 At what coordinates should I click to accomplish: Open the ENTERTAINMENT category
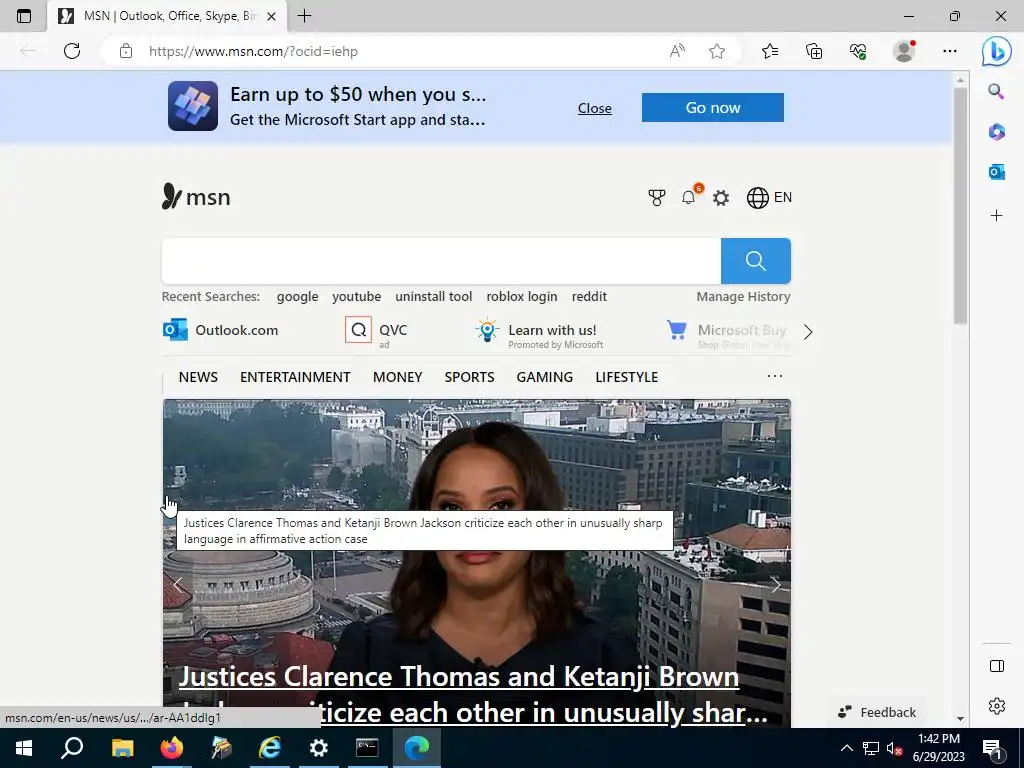pos(295,377)
